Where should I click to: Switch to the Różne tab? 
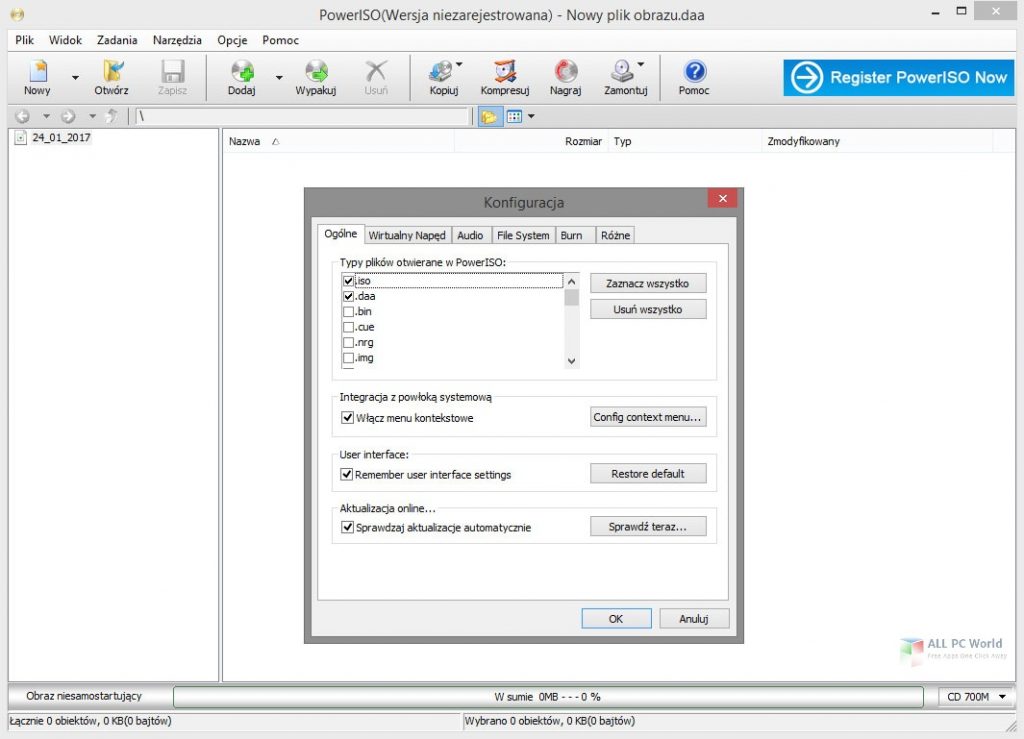615,236
